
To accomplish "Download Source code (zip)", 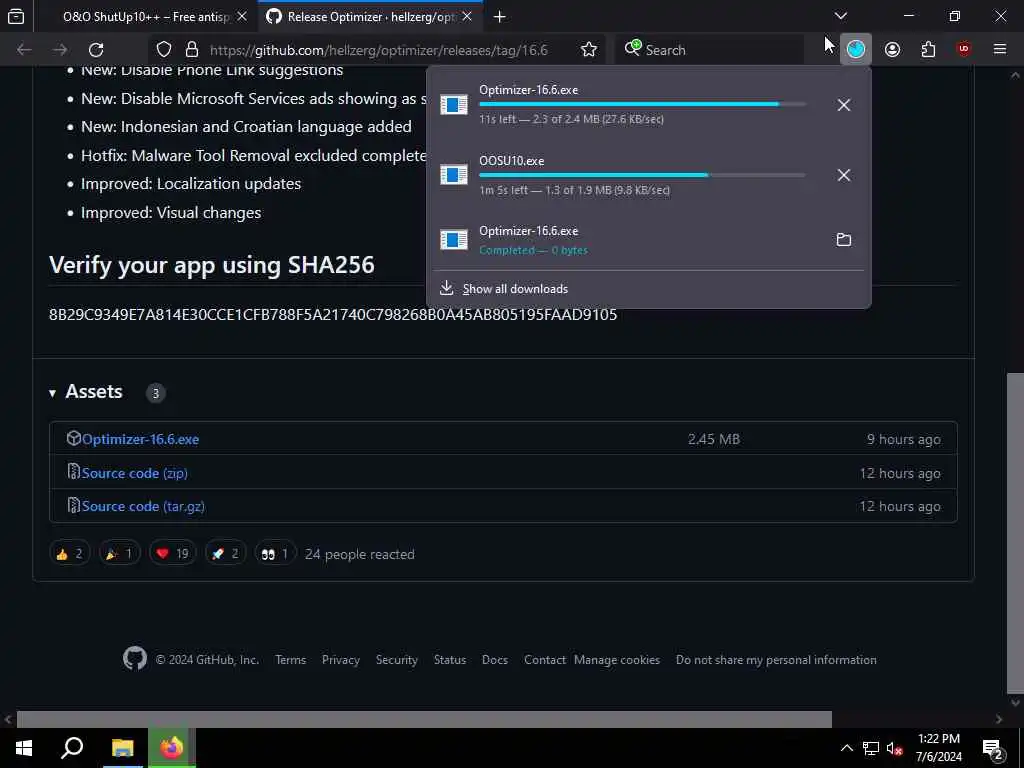I will [x=135, y=473].
